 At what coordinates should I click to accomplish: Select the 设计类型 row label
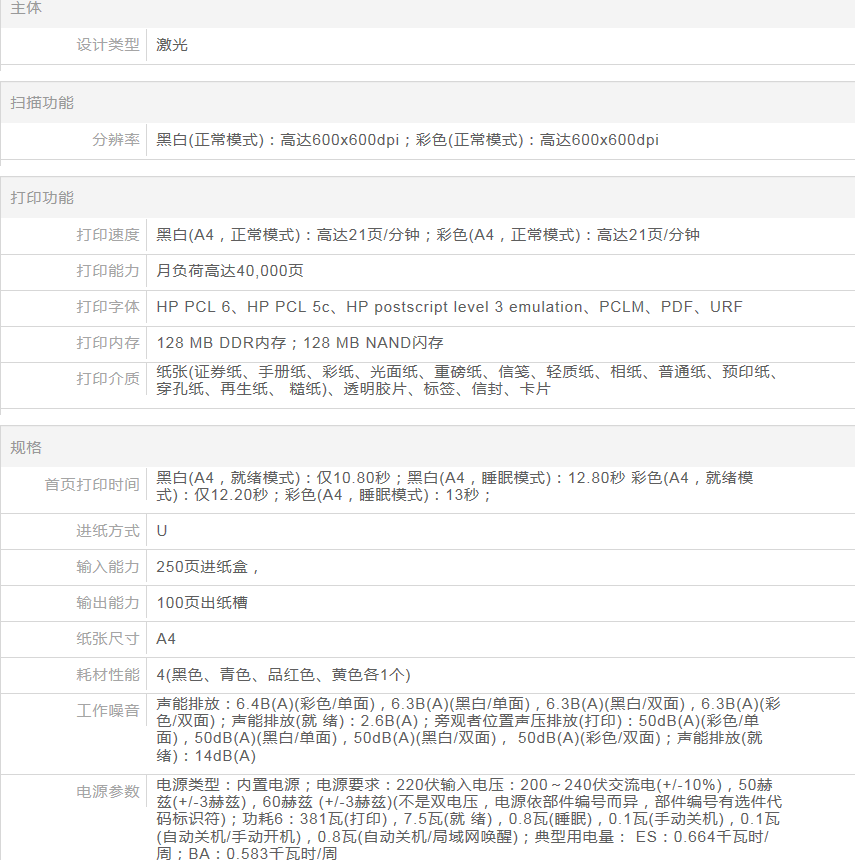(x=108, y=45)
